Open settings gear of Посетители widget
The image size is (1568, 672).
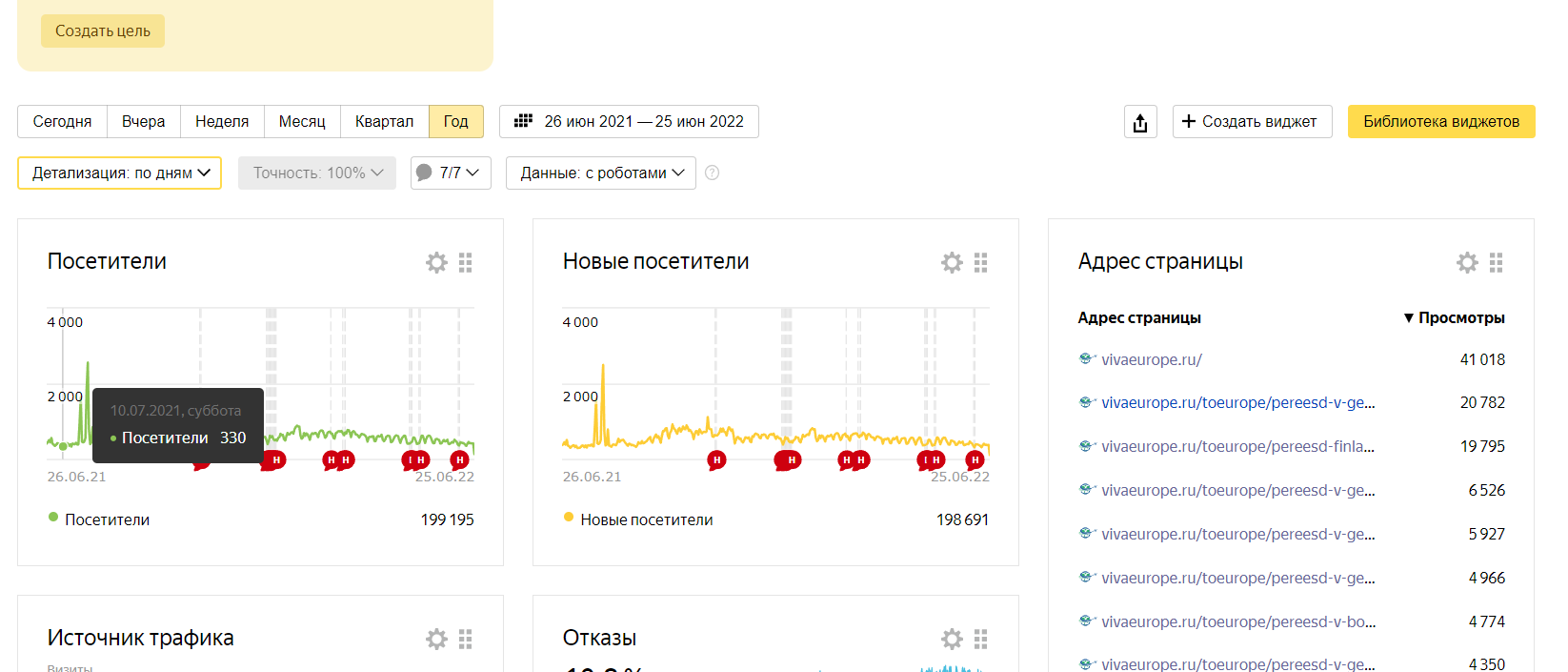436,262
